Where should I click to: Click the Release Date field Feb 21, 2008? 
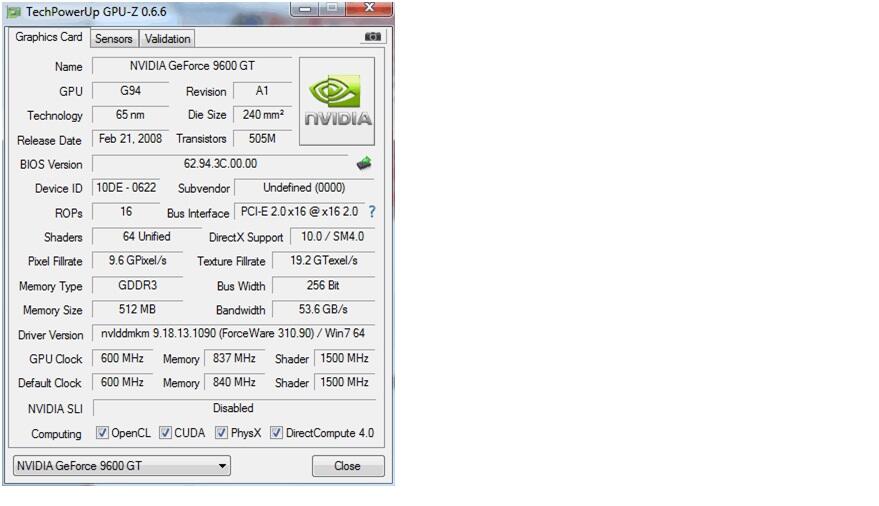pyautogui.click(x=131, y=139)
